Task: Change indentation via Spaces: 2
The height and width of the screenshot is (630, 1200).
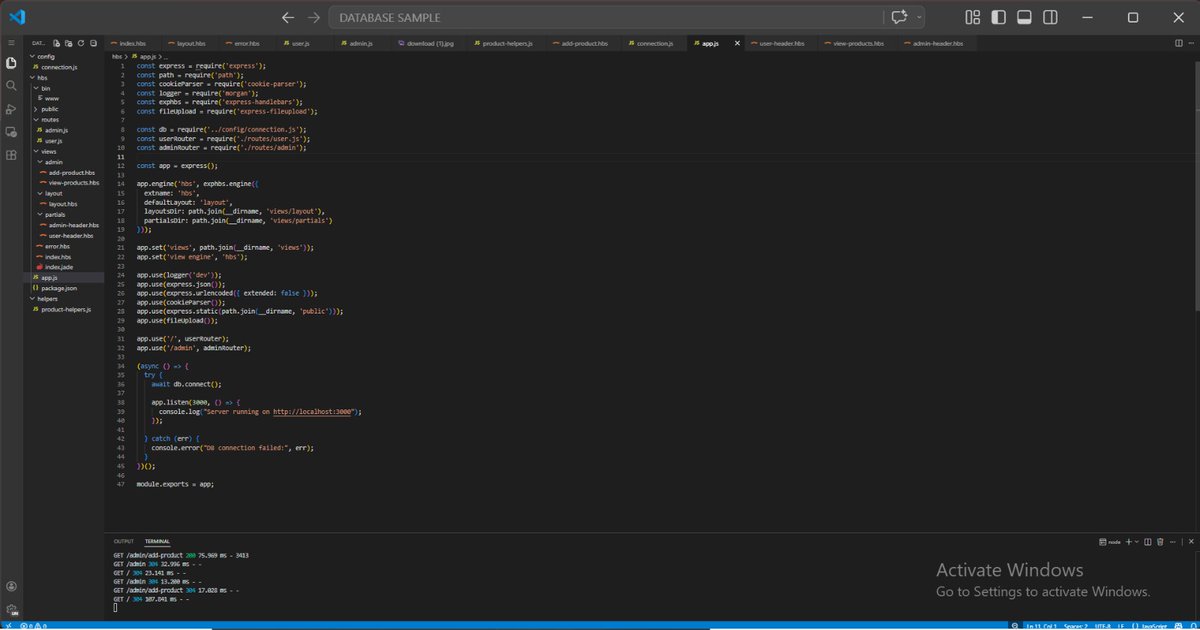Action: pyautogui.click(x=1076, y=625)
